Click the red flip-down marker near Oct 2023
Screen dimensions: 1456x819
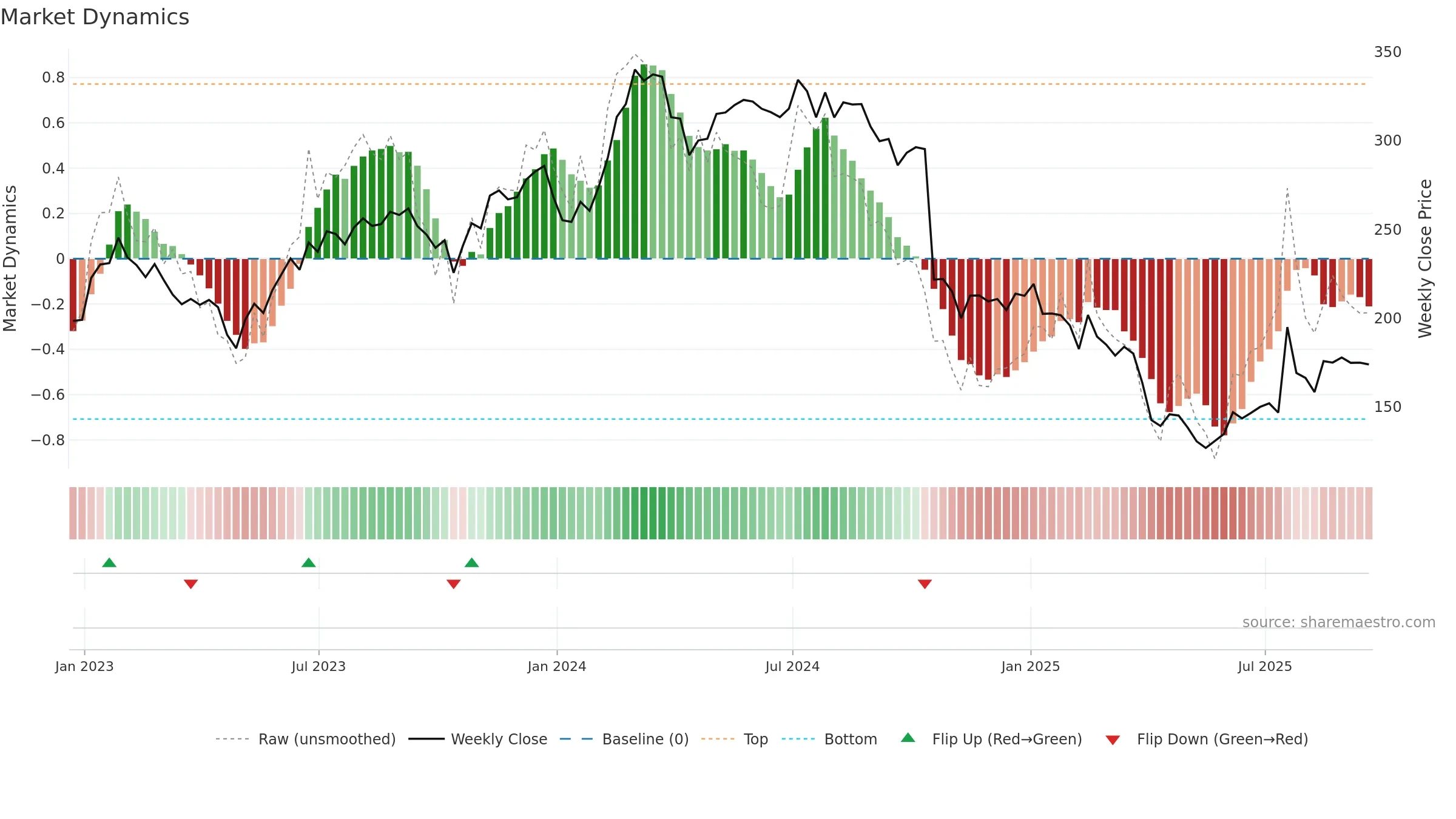click(454, 584)
